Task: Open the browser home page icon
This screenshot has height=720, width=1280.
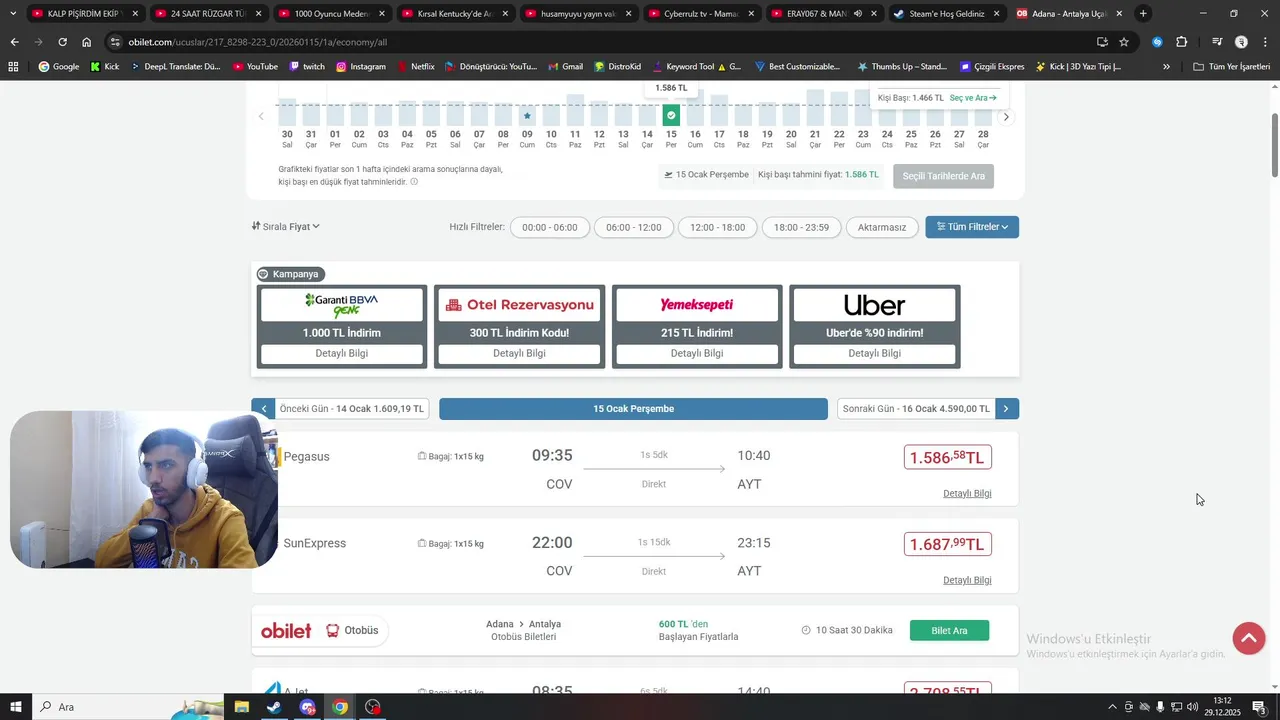Action: (x=87, y=42)
